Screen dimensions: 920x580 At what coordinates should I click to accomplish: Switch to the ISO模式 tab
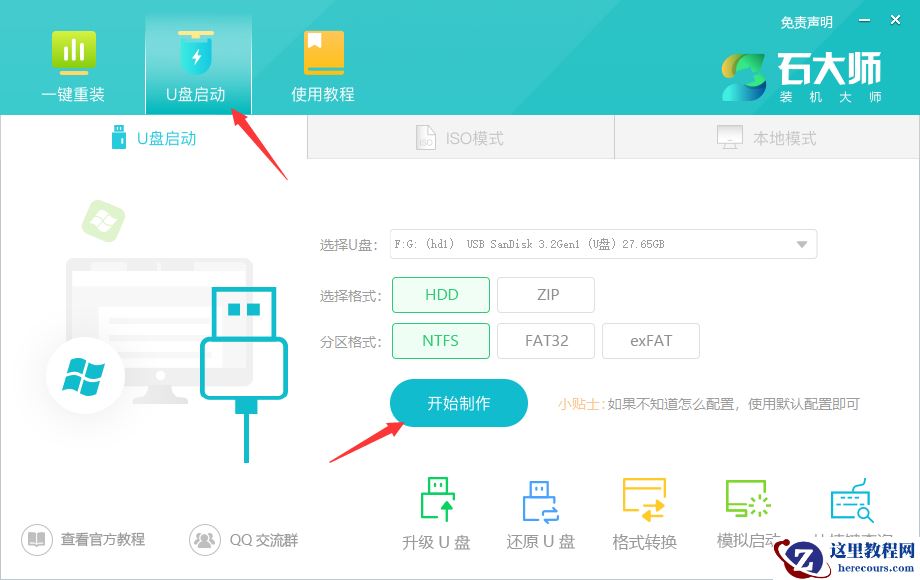point(460,137)
